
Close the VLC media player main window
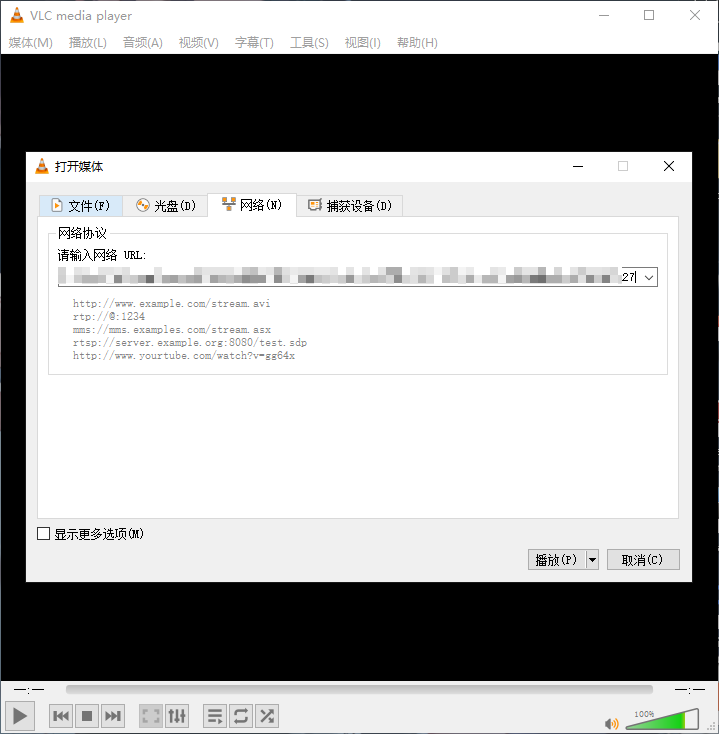(695, 15)
